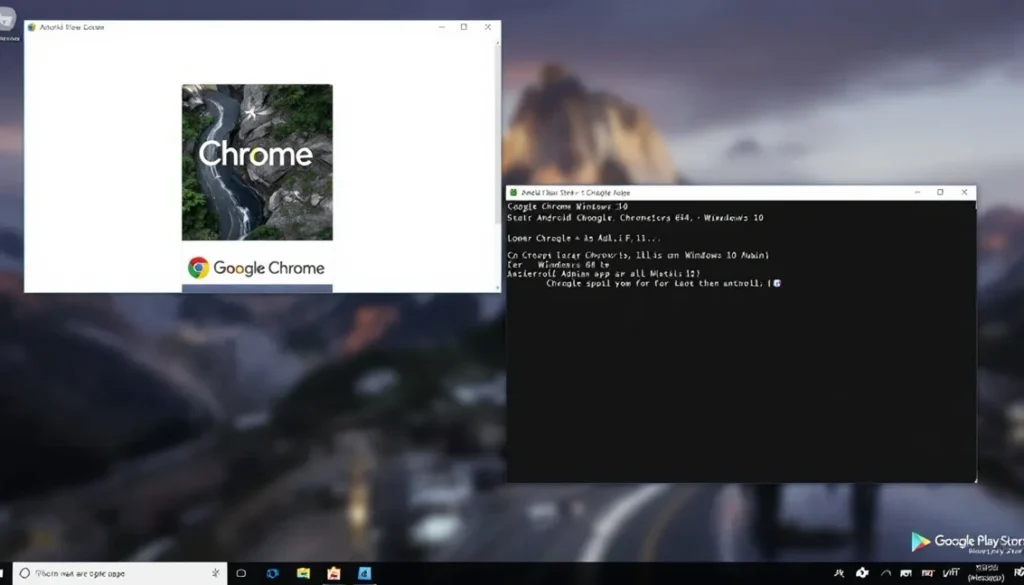Click the round Google Chrome logo

(x=199, y=268)
